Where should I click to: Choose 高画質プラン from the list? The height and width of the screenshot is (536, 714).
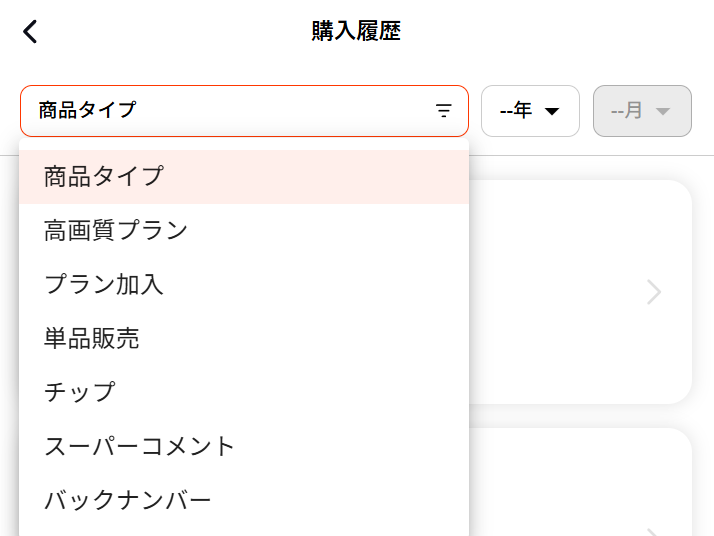[x=244, y=230]
